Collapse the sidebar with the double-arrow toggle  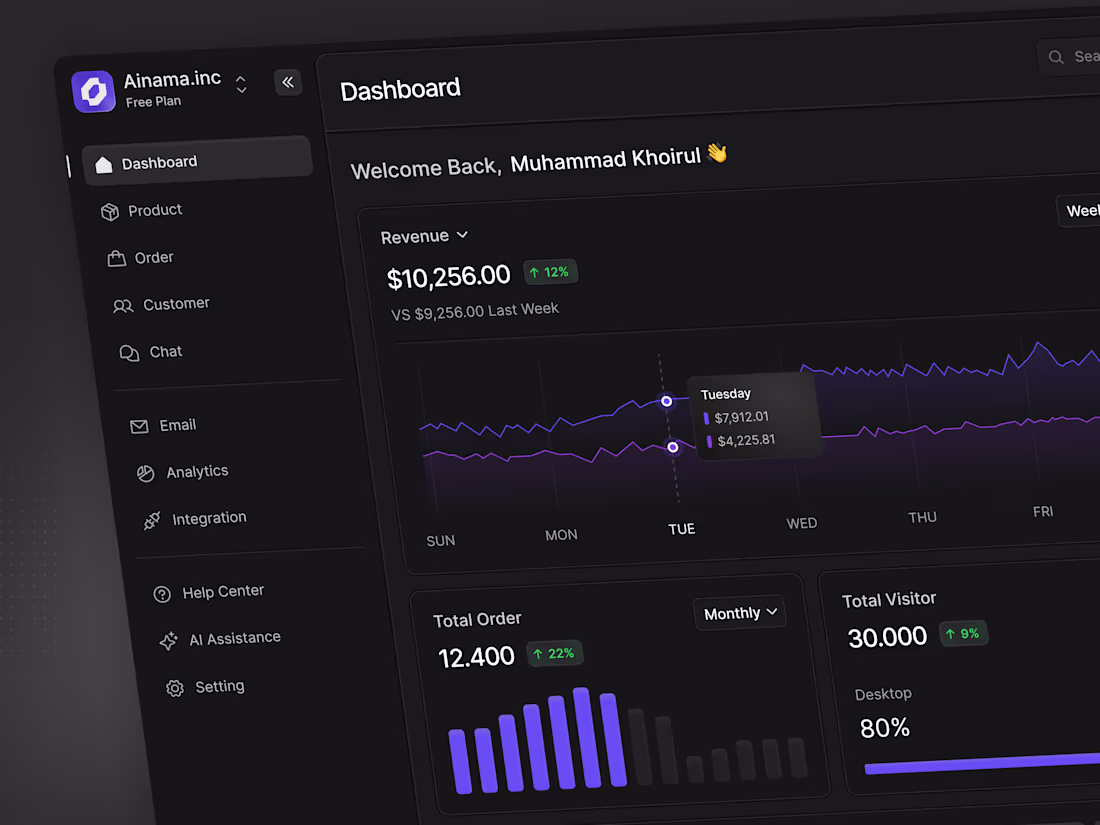[288, 82]
